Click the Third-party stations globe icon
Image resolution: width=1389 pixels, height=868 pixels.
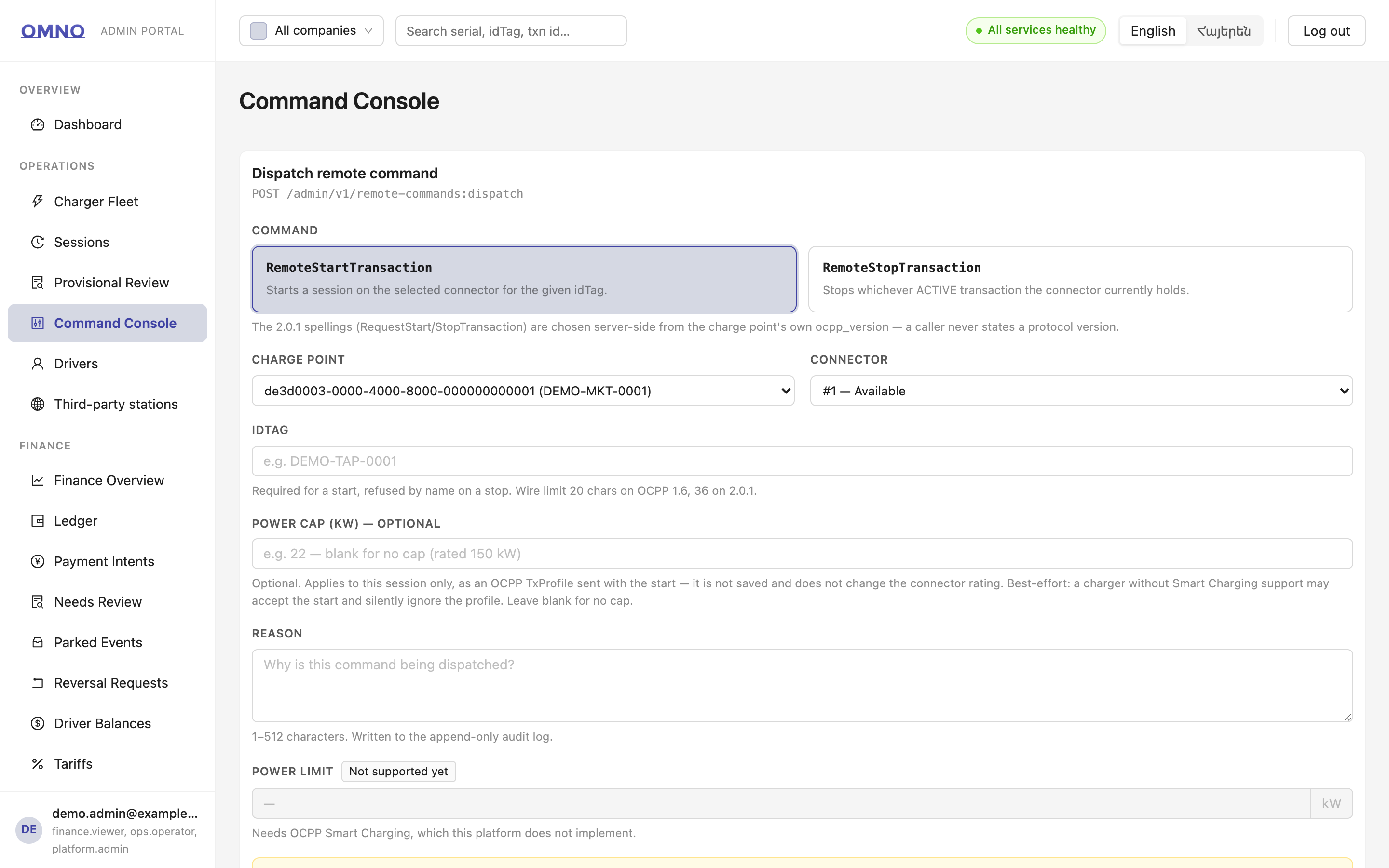(37, 404)
